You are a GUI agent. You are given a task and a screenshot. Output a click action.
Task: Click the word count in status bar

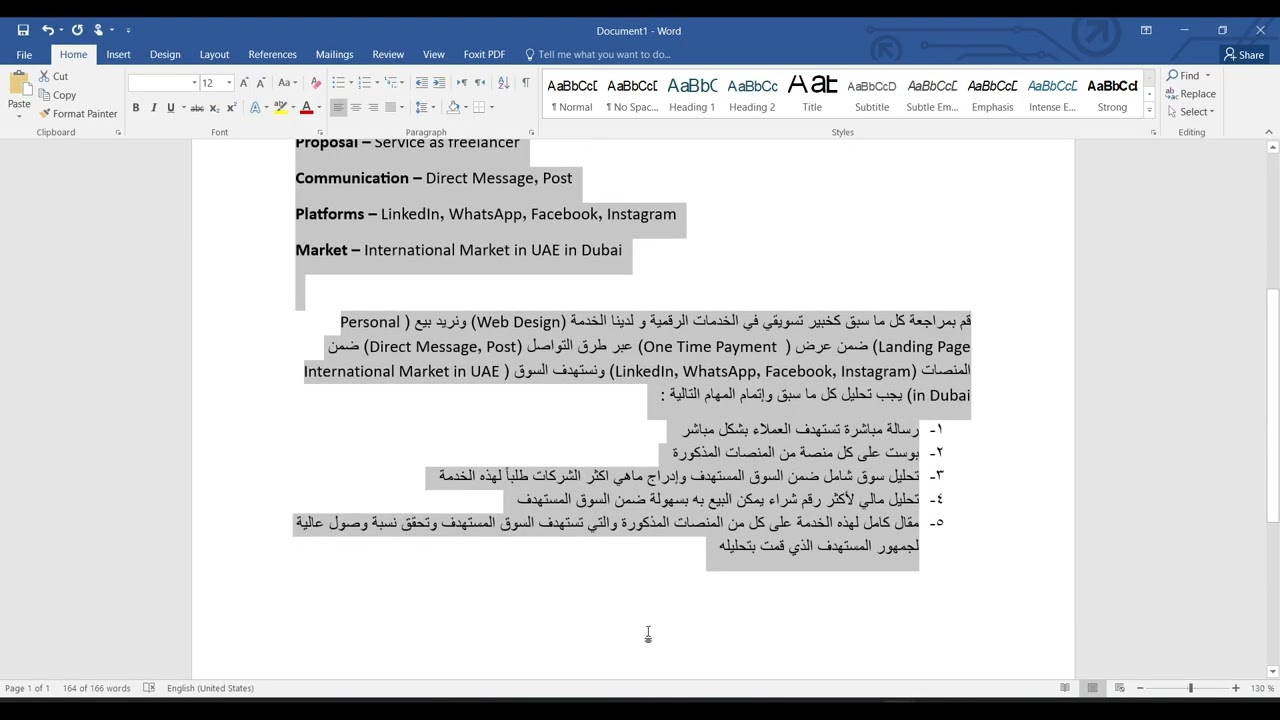pyautogui.click(x=96, y=688)
